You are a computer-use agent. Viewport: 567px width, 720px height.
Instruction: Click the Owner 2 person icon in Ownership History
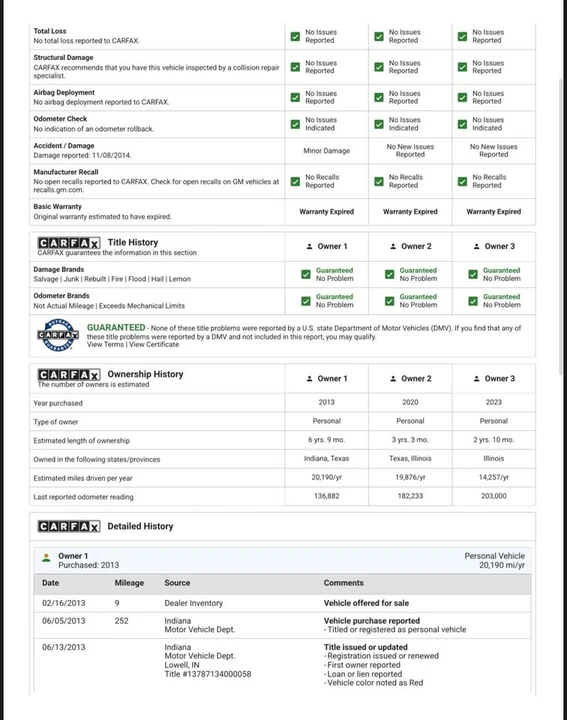[x=393, y=379]
